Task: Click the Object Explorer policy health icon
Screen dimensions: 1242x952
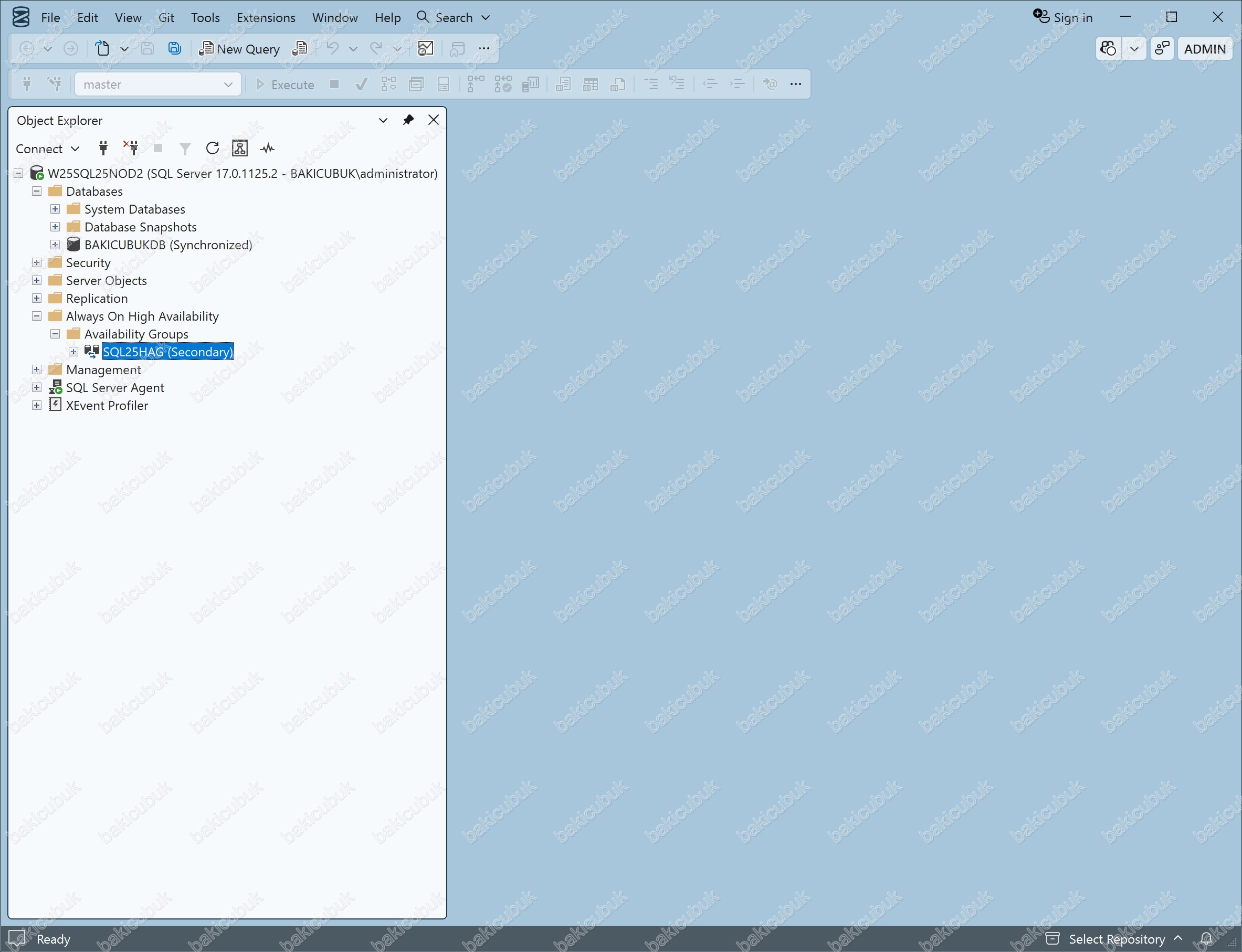Action: pos(240,149)
